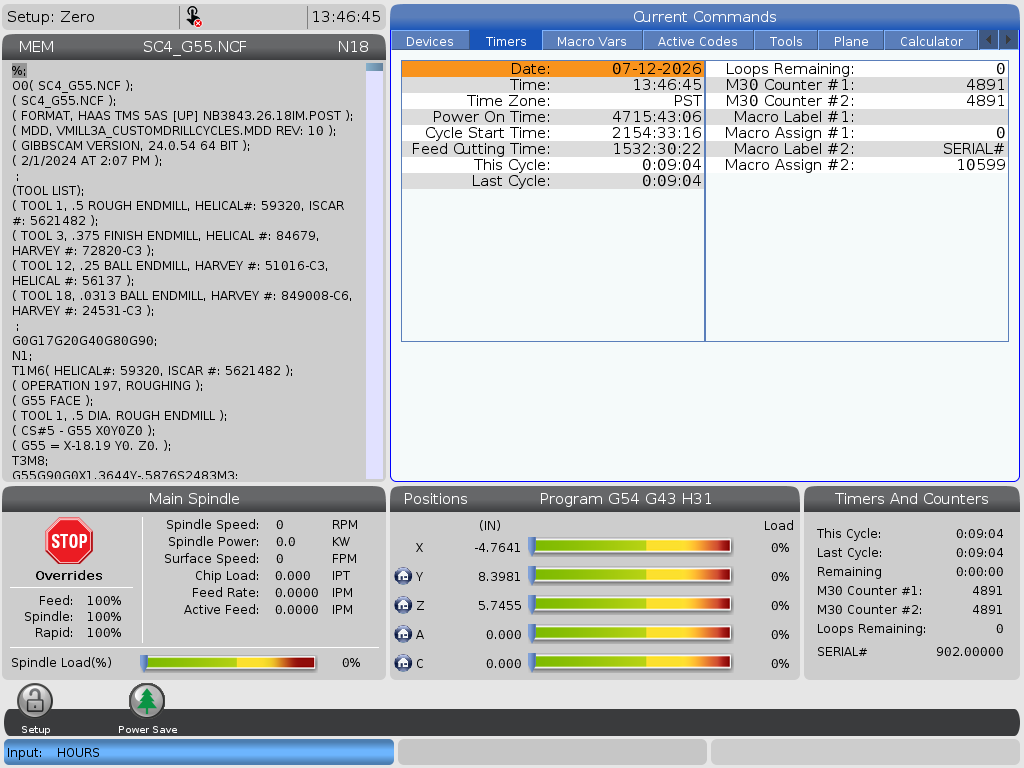Open the Plane tab

point(851,41)
